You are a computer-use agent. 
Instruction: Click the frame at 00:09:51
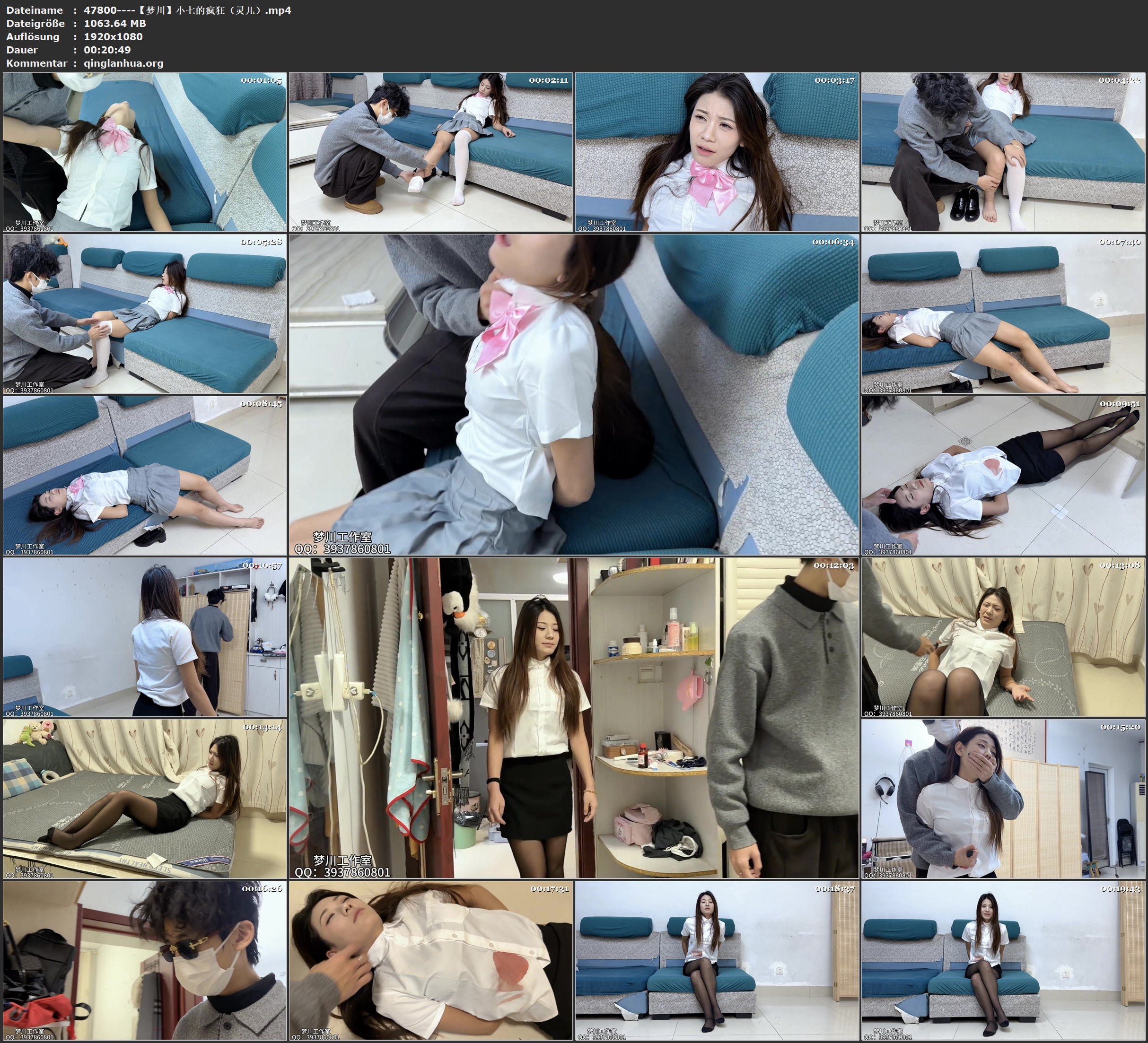click(x=1003, y=475)
